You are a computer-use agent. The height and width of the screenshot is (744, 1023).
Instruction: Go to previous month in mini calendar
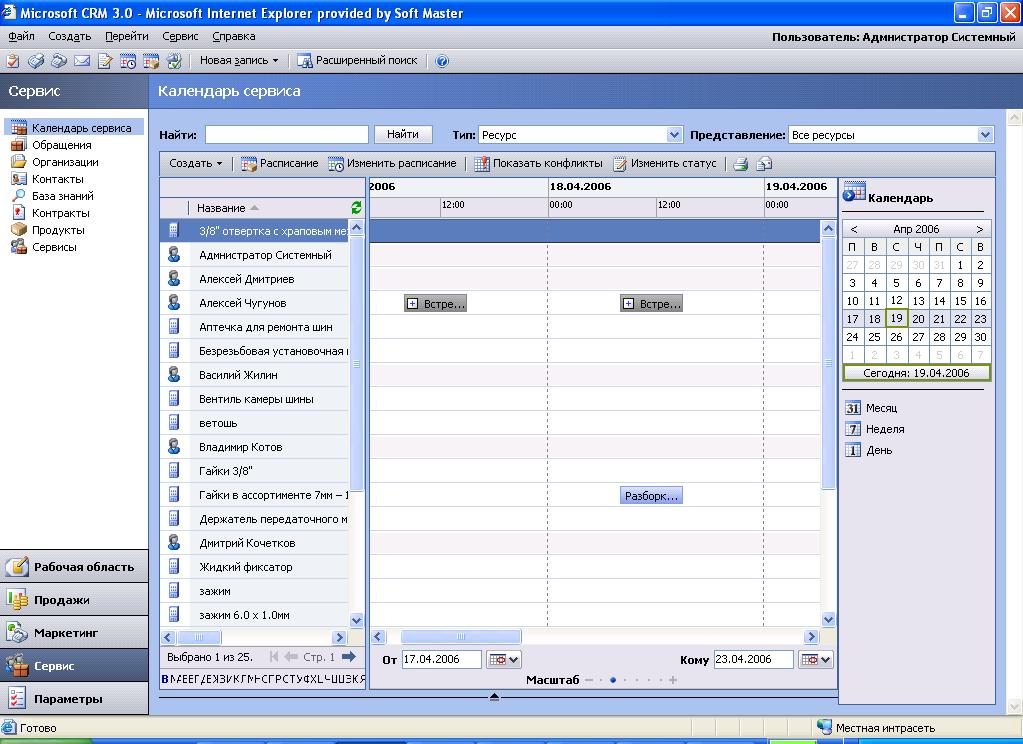coord(853,229)
